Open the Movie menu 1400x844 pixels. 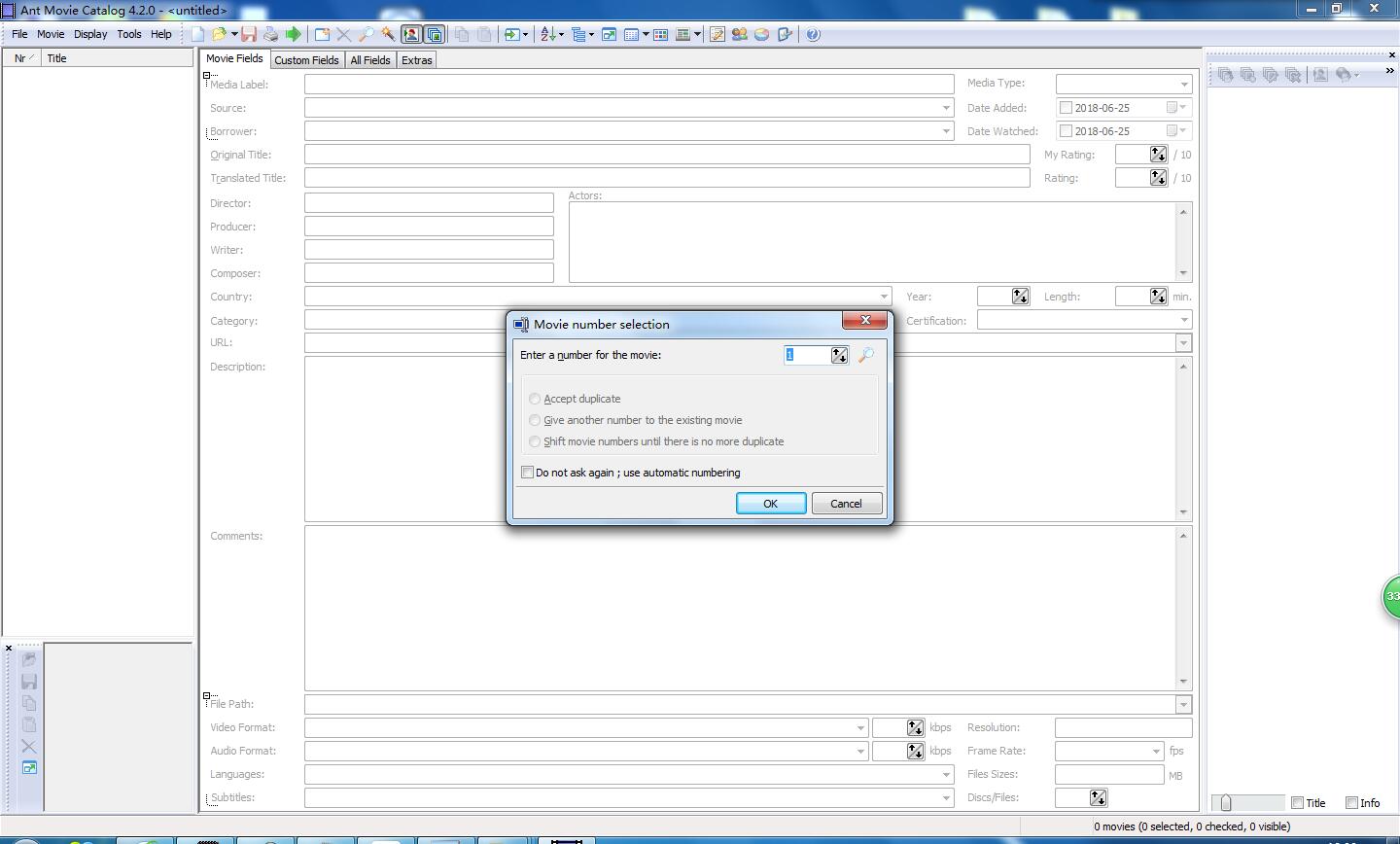click(51, 34)
